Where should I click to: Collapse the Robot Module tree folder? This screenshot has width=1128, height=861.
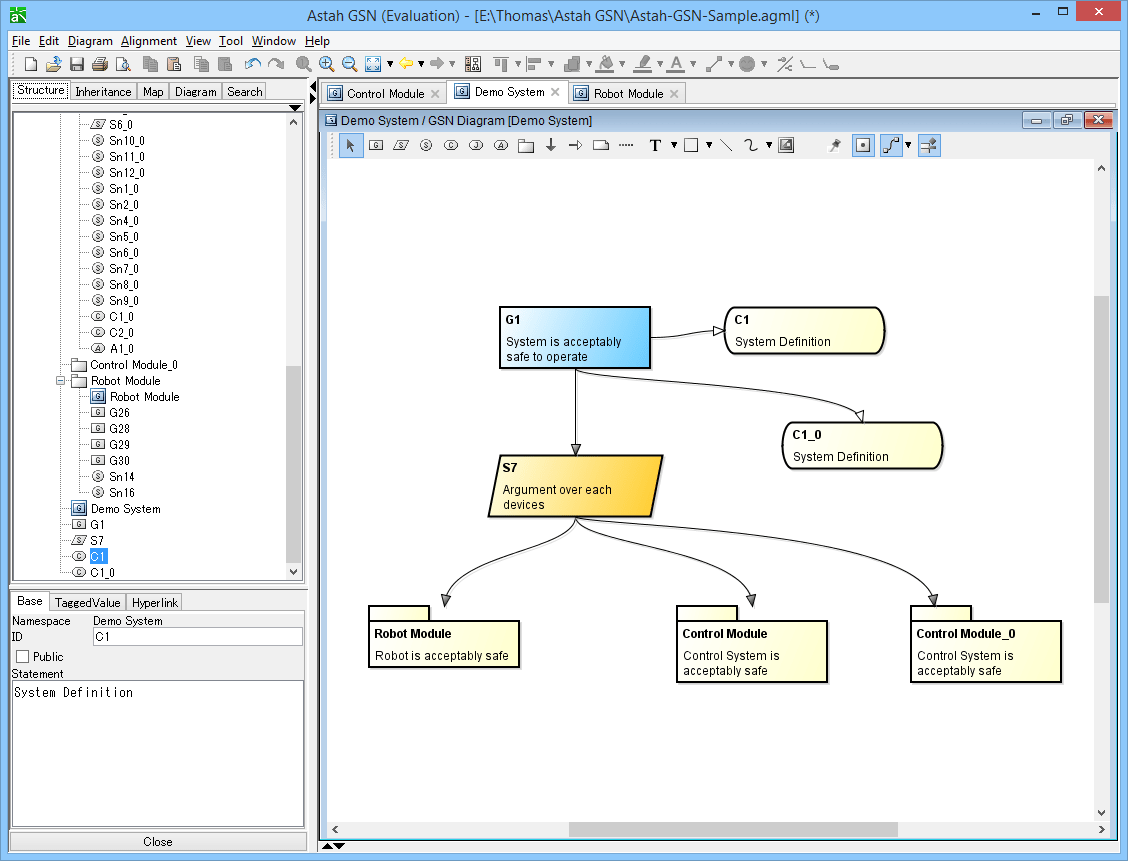[x=60, y=381]
